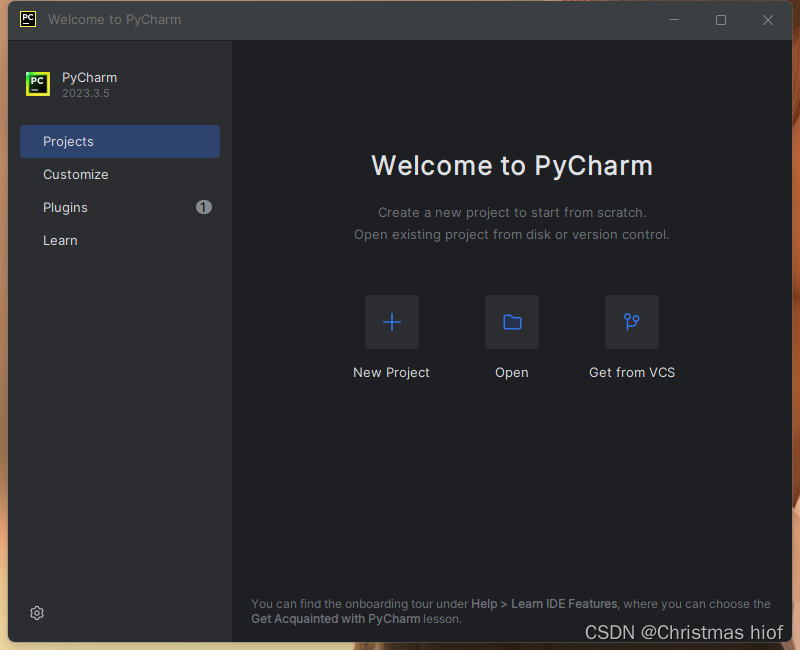
Task: Click the Get from VCS branch icon
Action: [632, 322]
